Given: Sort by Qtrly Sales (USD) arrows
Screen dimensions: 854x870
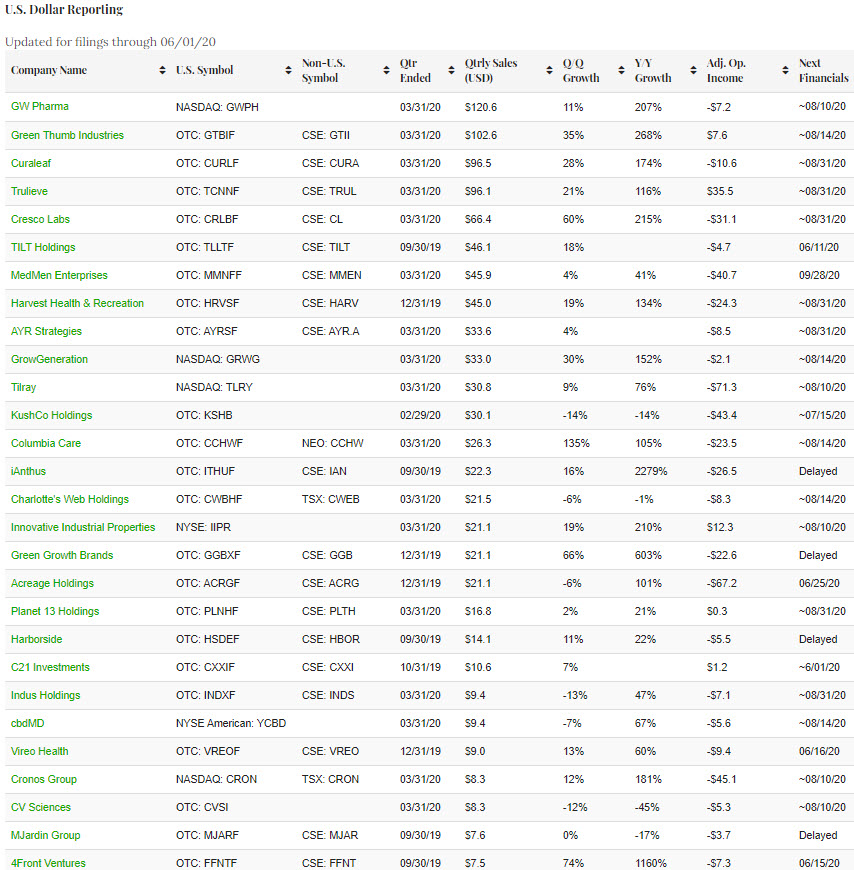Looking at the screenshot, I should (x=549, y=71).
